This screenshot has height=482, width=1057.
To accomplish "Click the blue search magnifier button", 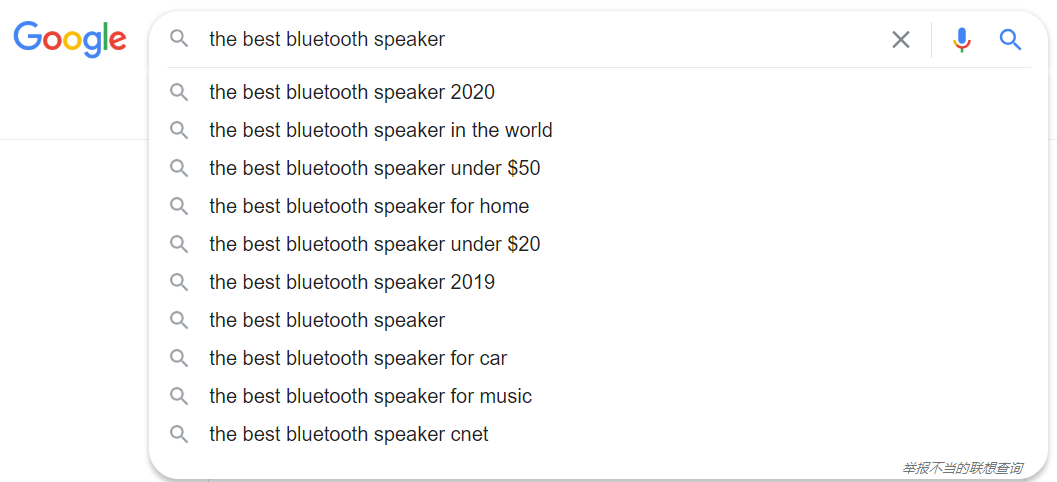I will pyautogui.click(x=1010, y=40).
